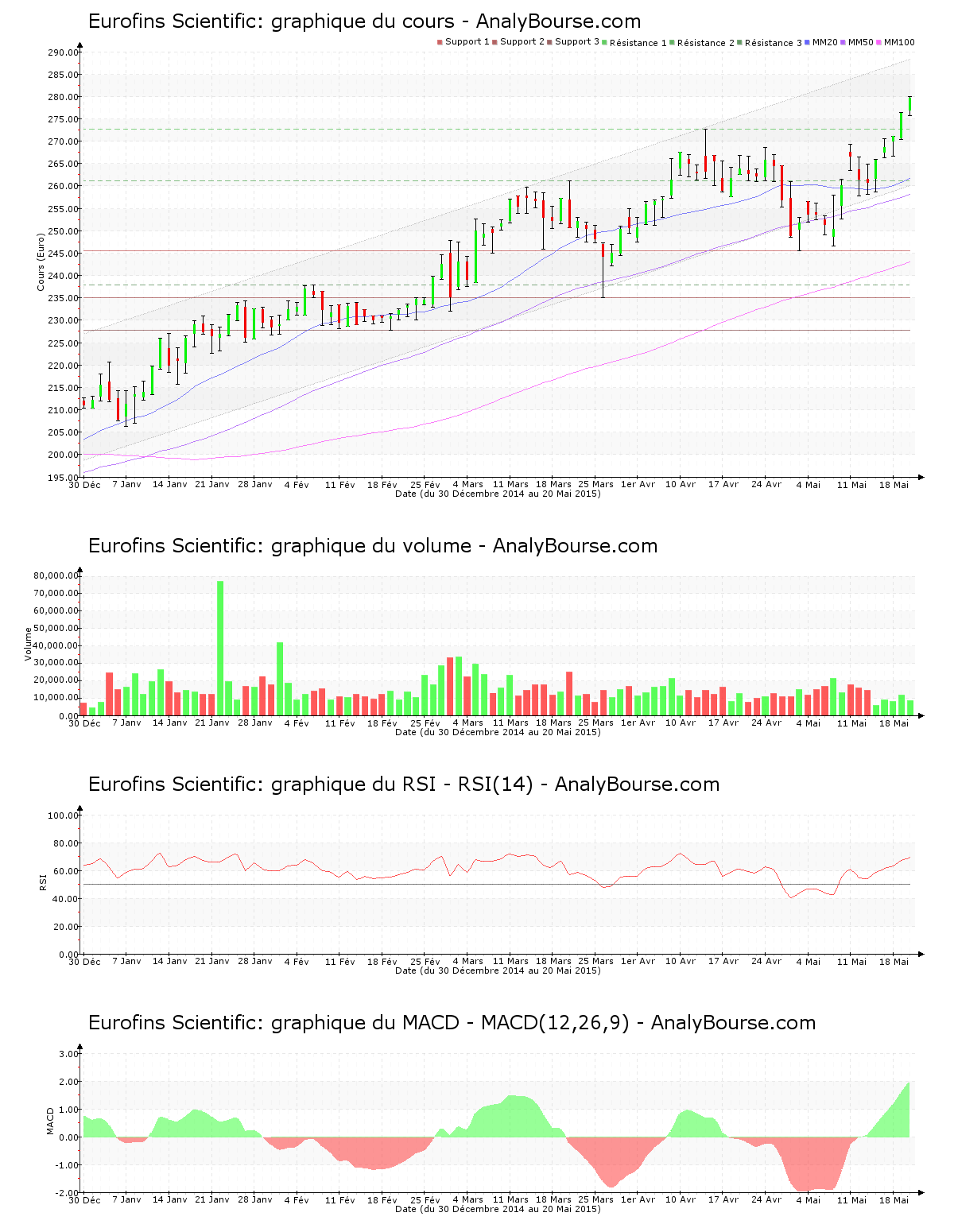Click the 100.00 RSI axis value
The image size is (954, 1232).
[63, 816]
